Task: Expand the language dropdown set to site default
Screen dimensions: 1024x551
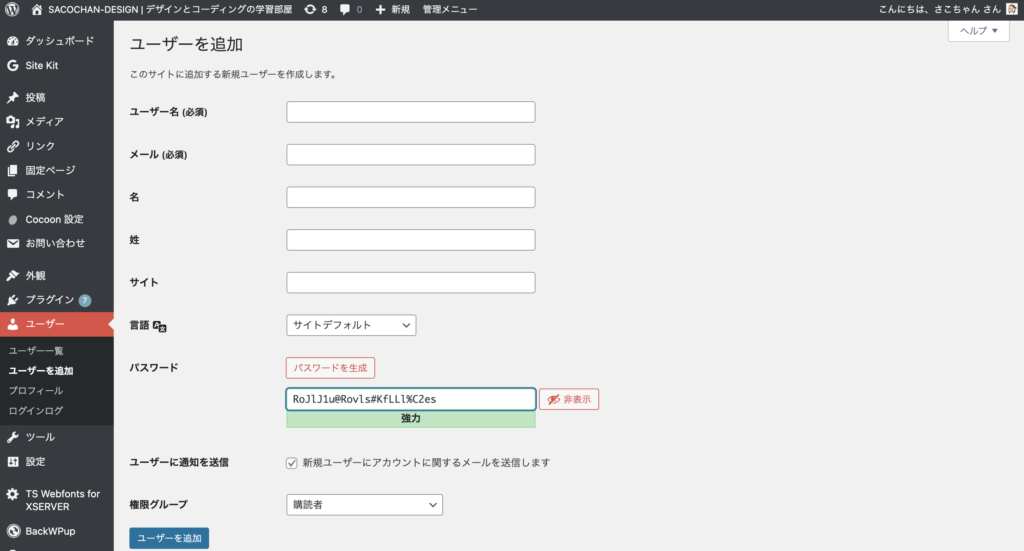Action: (x=351, y=325)
